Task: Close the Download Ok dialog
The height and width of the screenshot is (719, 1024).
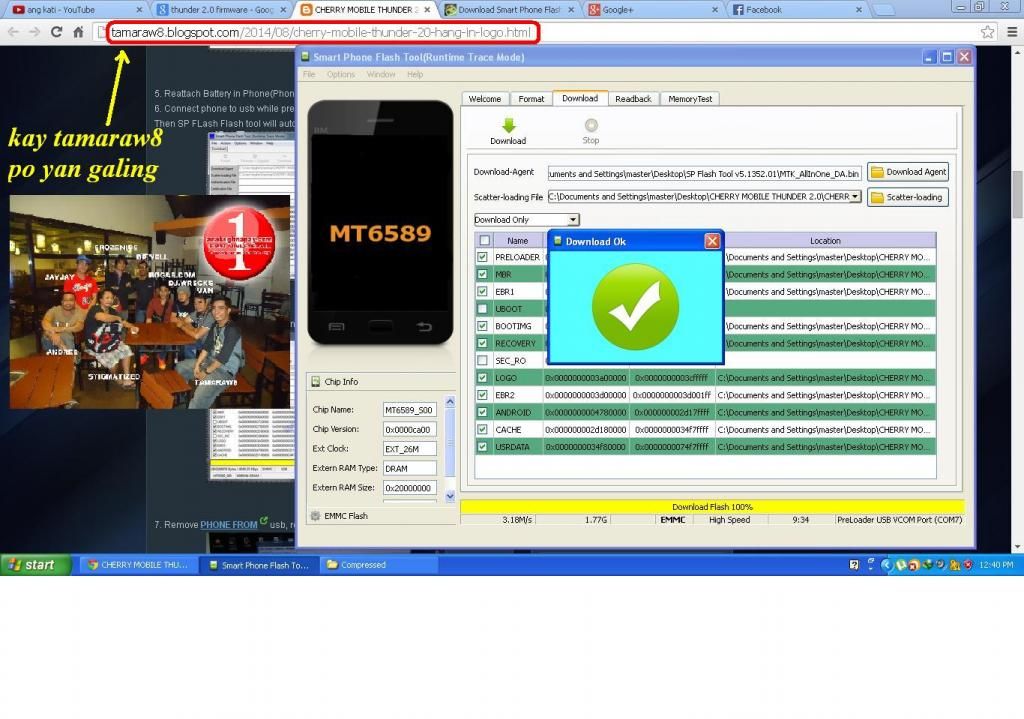Action: click(x=712, y=241)
